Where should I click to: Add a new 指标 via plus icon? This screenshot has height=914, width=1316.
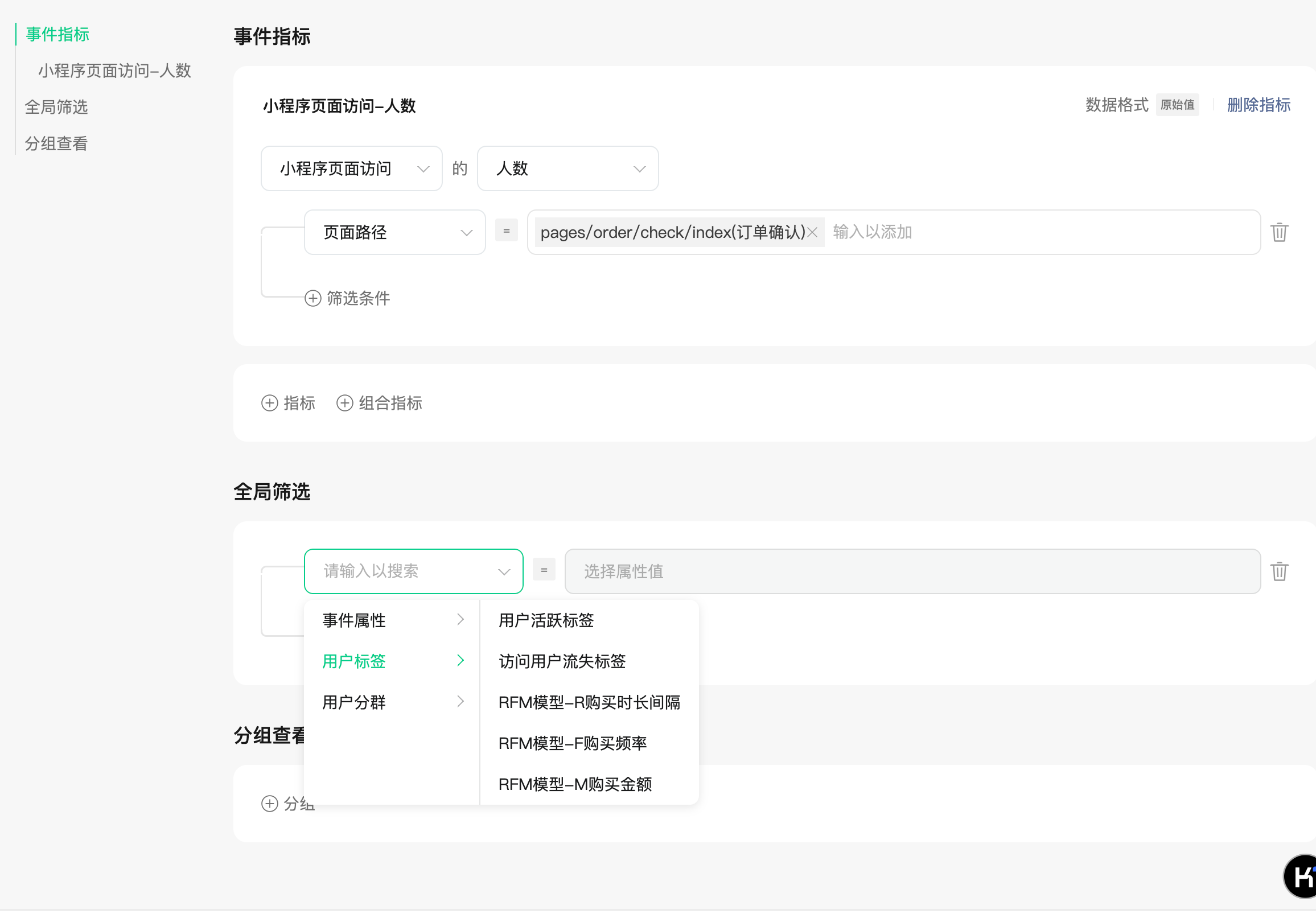[270, 403]
